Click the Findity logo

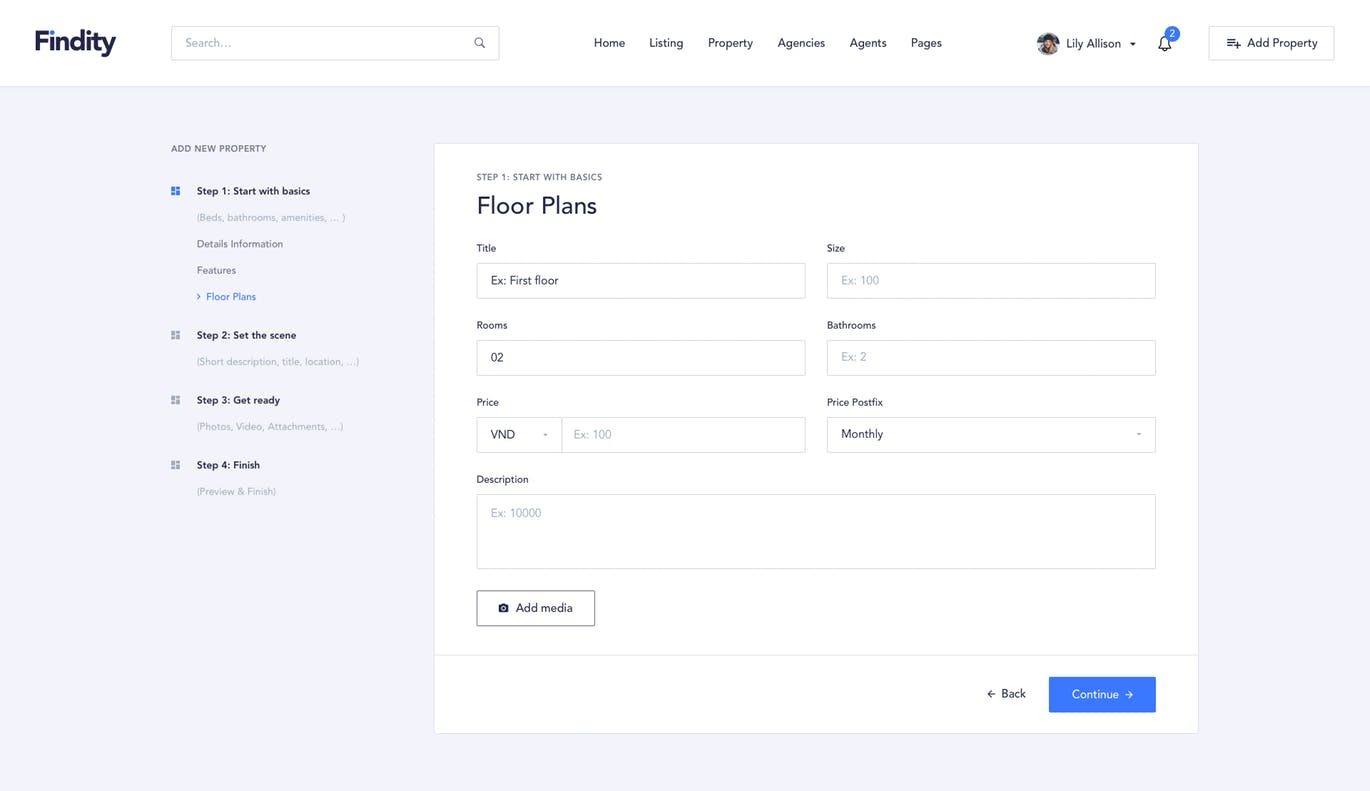coord(75,42)
